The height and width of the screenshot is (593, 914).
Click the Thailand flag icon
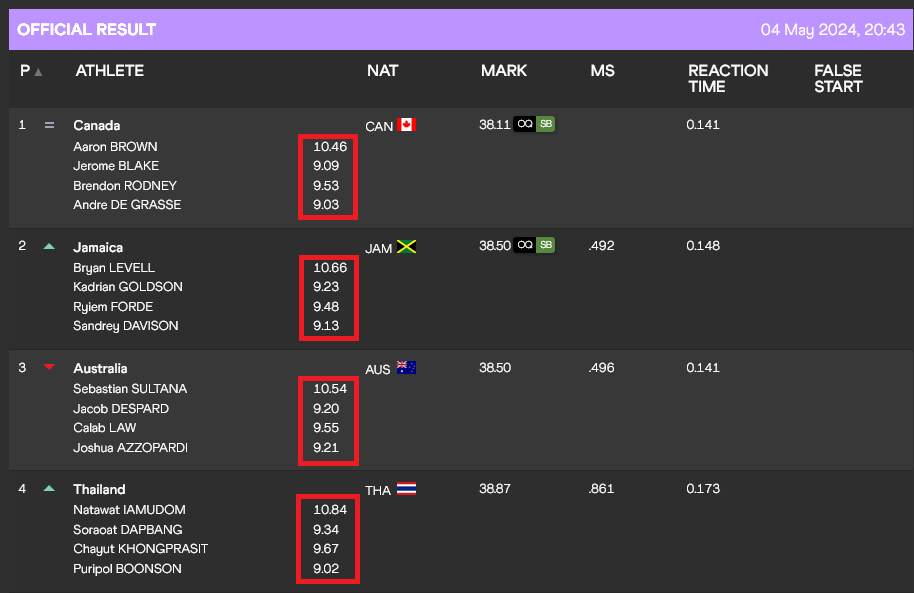[406, 489]
